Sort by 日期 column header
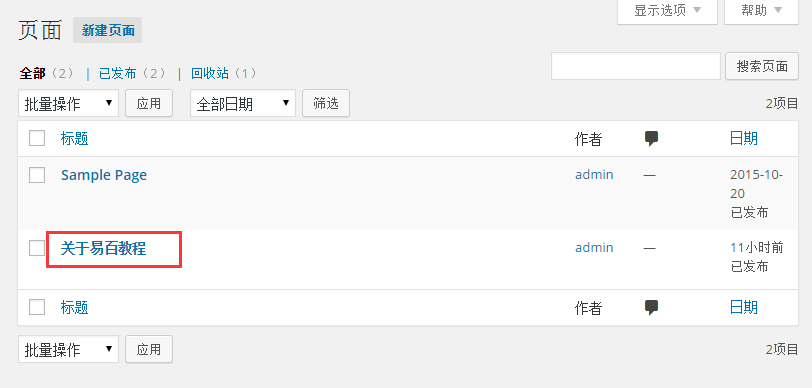812x388 pixels. click(744, 138)
